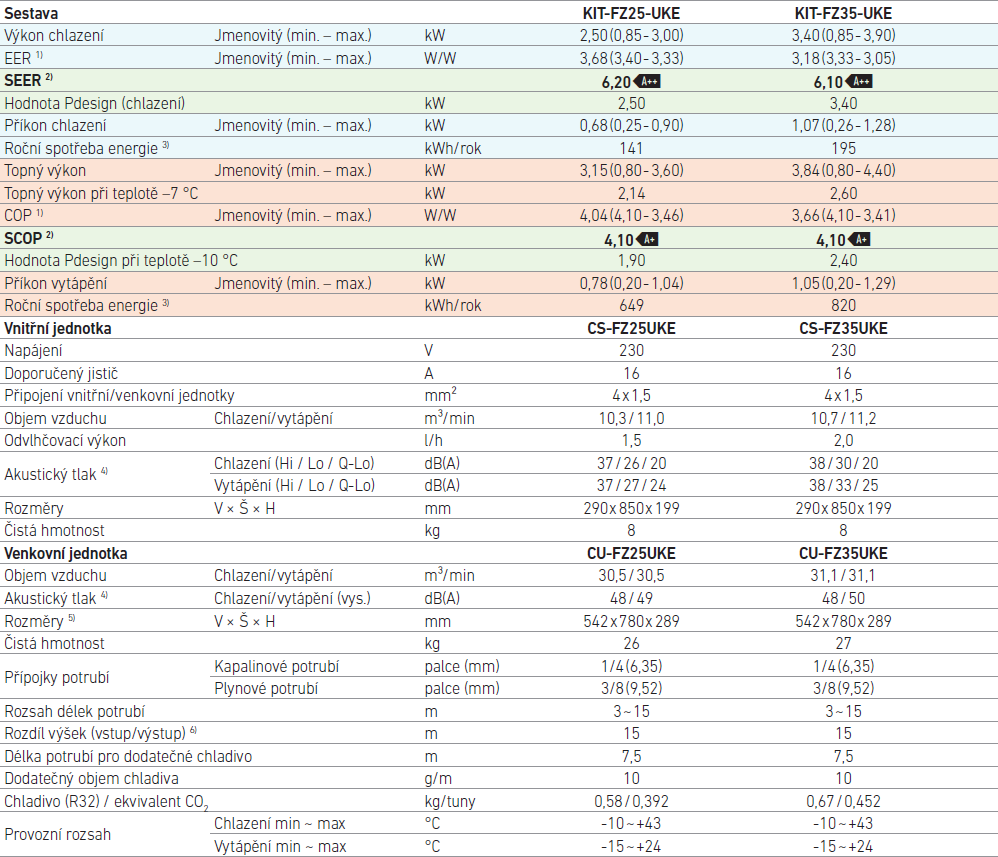Click the first 290x850x199 dimension value
998x857 pixels.
[631, 509]
